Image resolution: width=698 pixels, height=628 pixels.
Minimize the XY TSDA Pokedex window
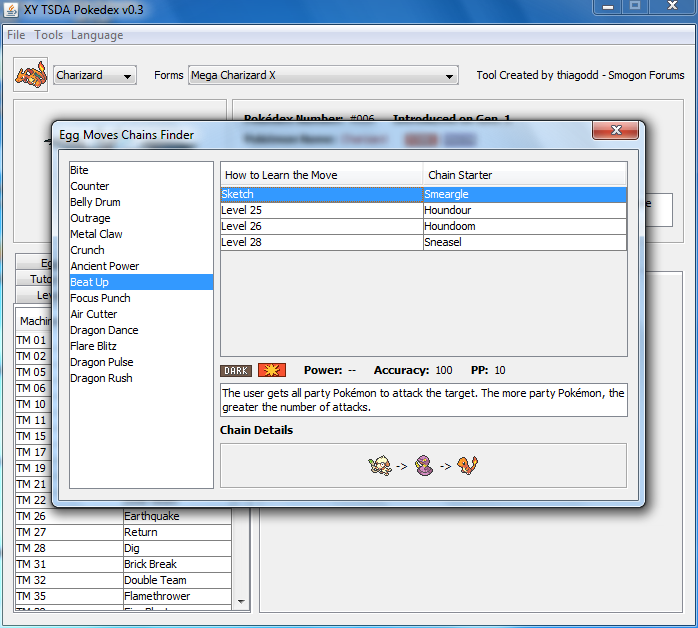tap(608, 7)
